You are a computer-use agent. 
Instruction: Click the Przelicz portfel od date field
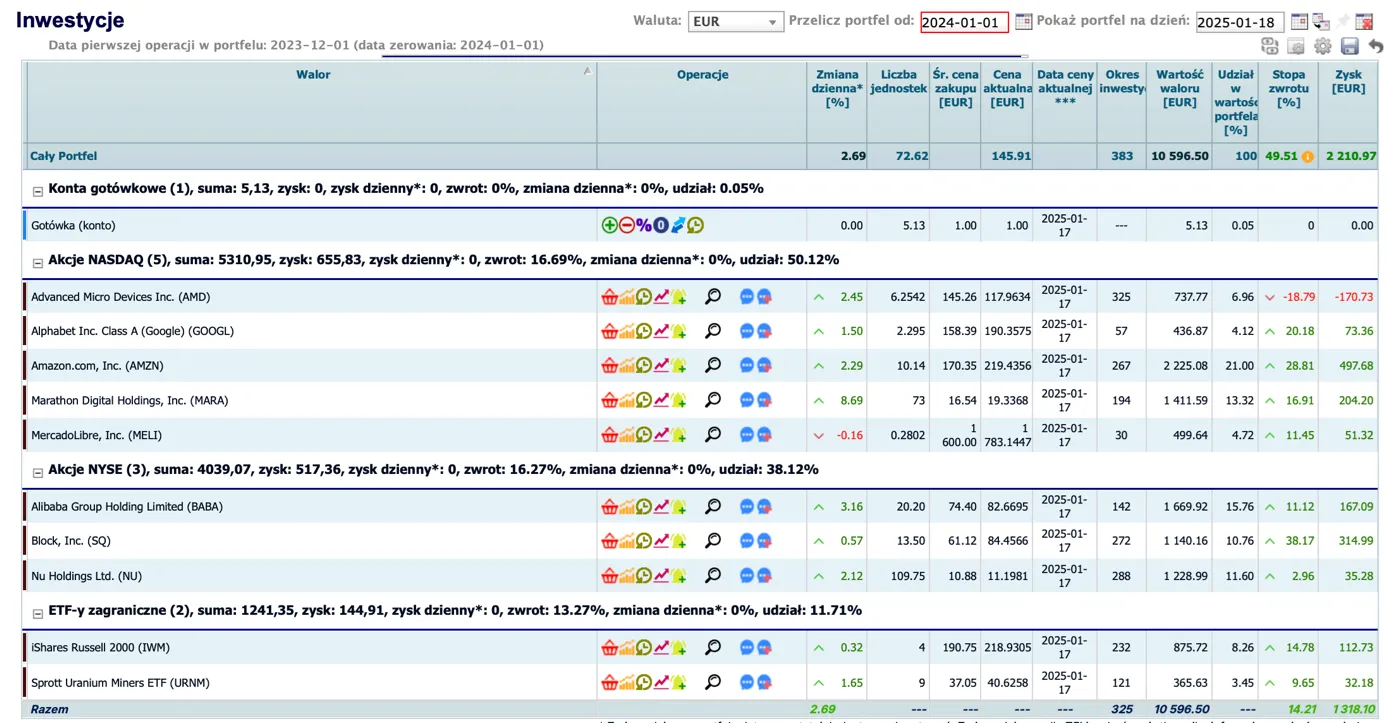tap(964, 22)
